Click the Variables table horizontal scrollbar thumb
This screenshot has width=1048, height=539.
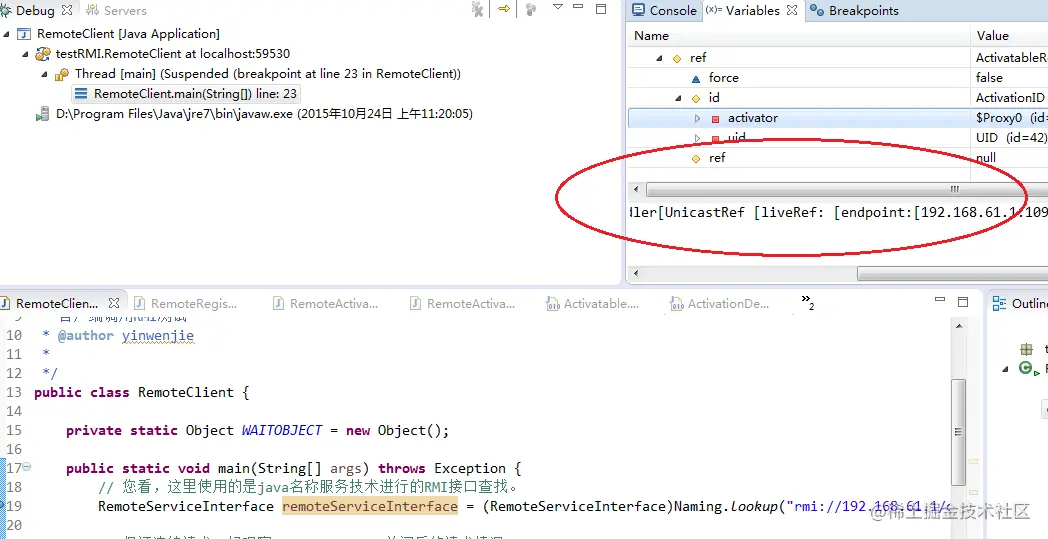coord(847,189)
